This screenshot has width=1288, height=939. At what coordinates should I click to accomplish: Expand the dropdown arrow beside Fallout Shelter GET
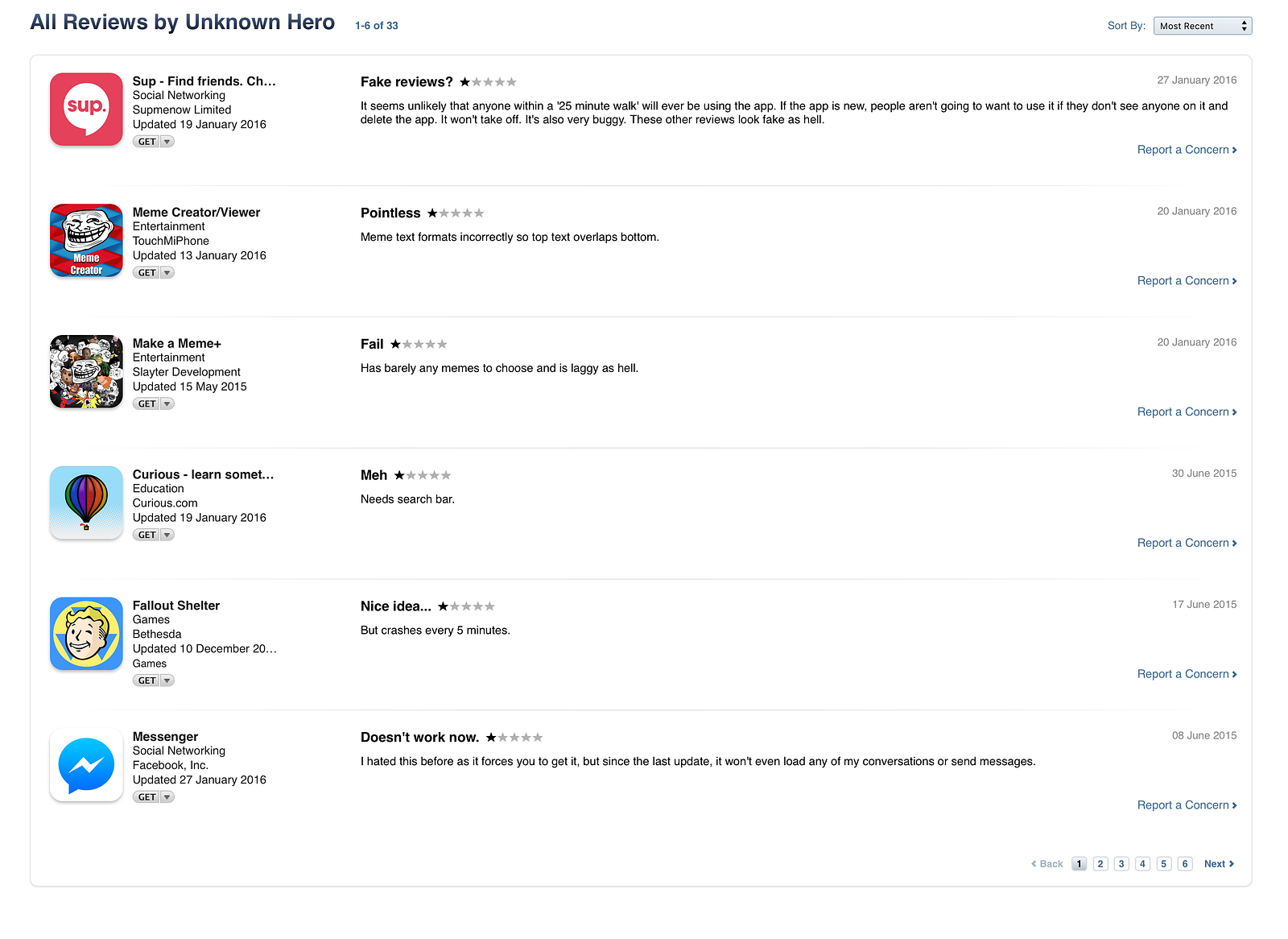coord(167,680)
